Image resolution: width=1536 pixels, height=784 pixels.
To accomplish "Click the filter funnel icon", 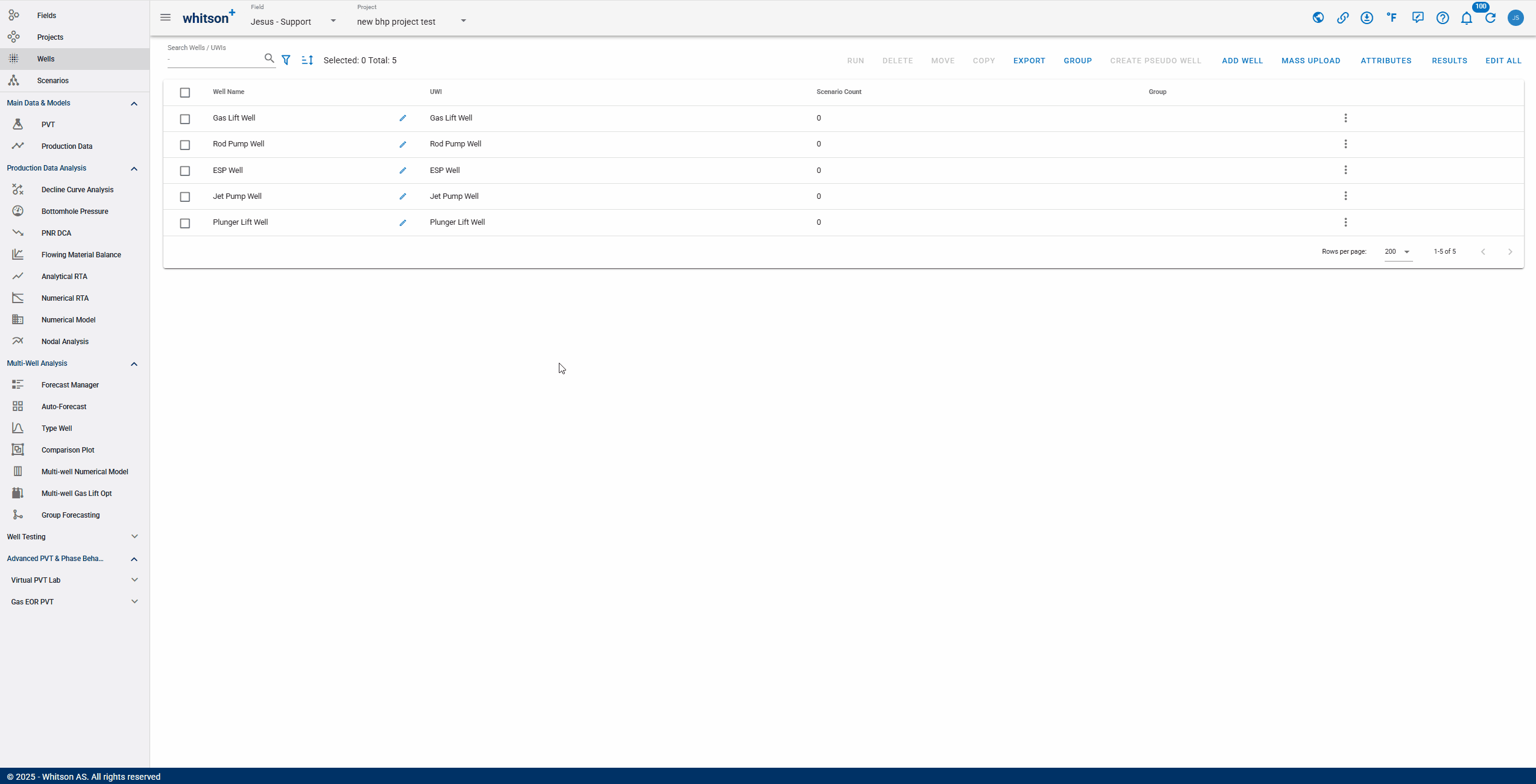I will 286,60.
